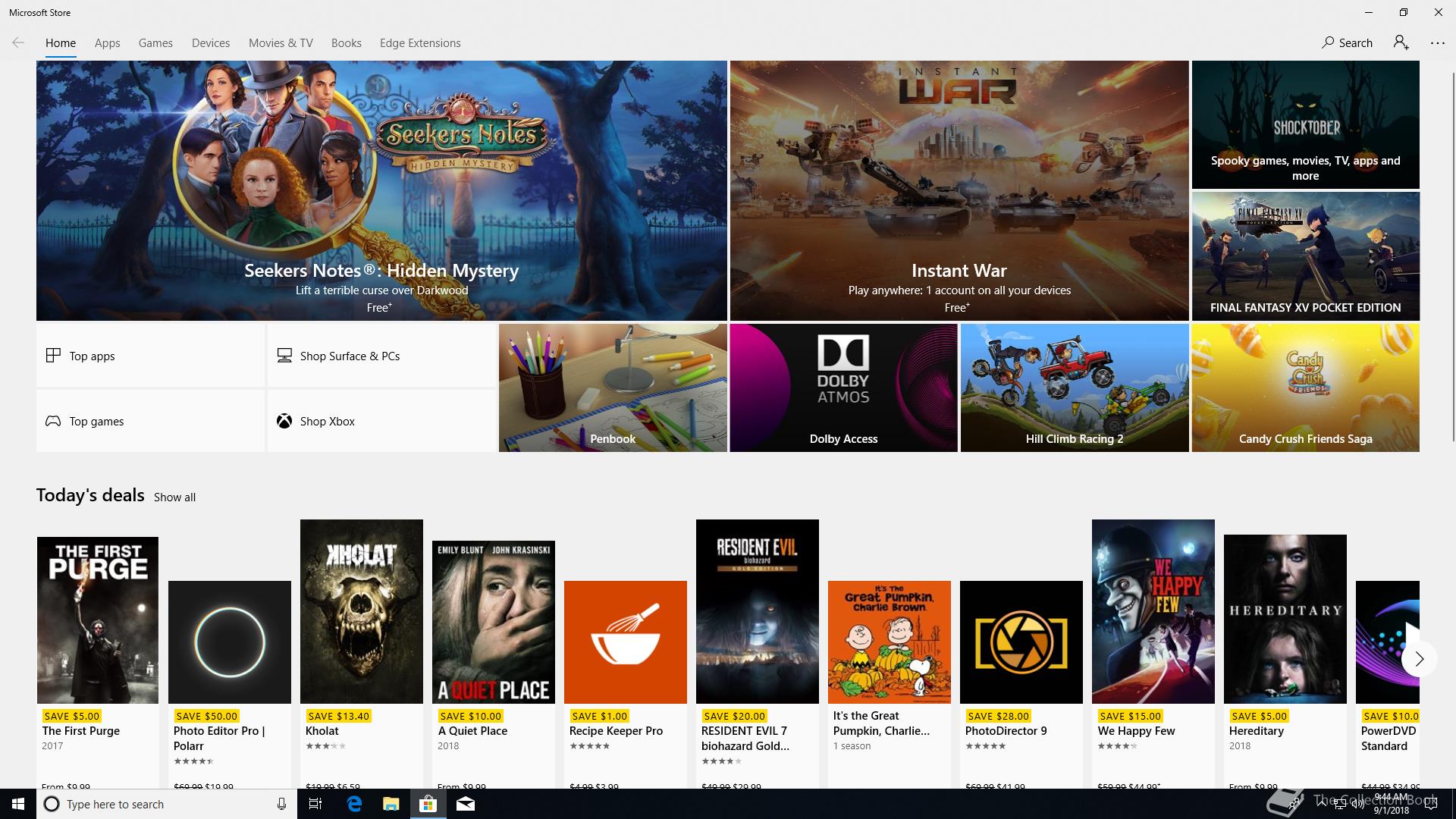Select the Home tab

click(61, 43)
